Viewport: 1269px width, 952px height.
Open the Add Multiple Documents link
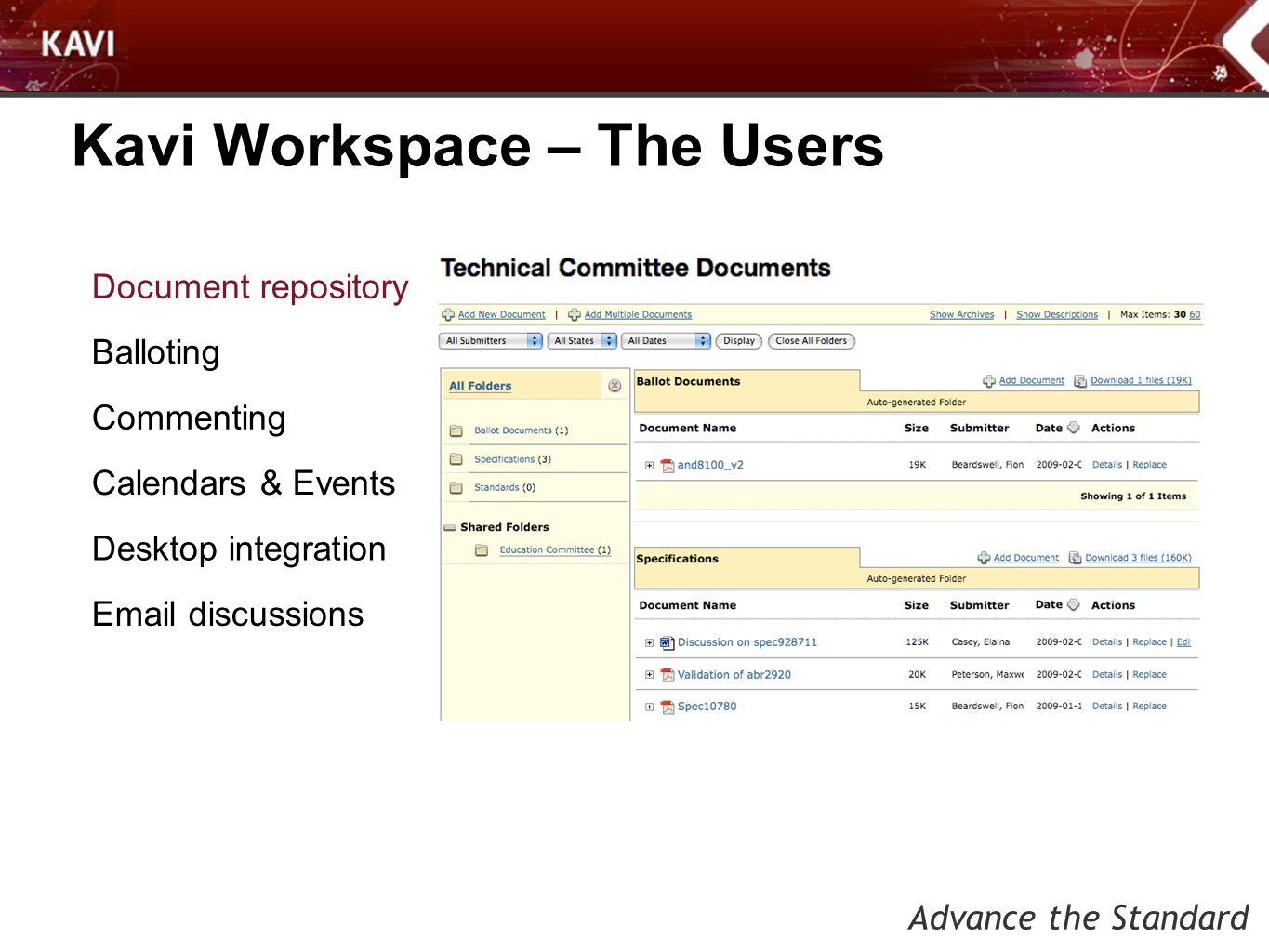638,315
